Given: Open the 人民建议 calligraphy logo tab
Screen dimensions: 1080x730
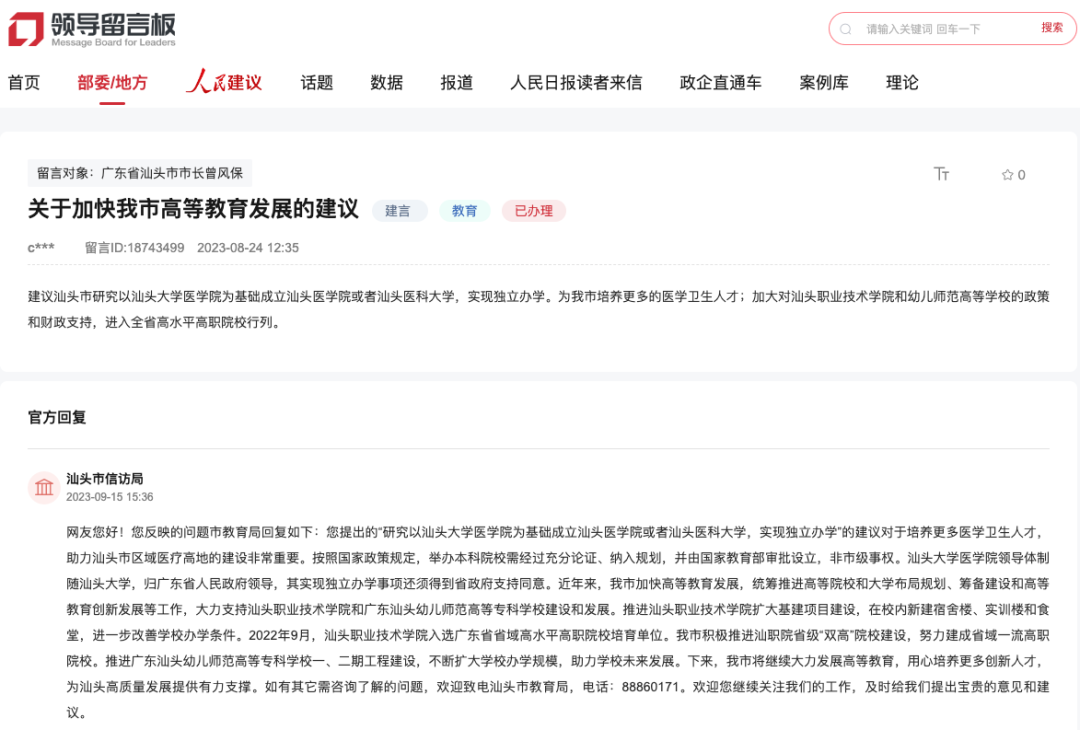Looking at the screenshot, I should point(224,83).
